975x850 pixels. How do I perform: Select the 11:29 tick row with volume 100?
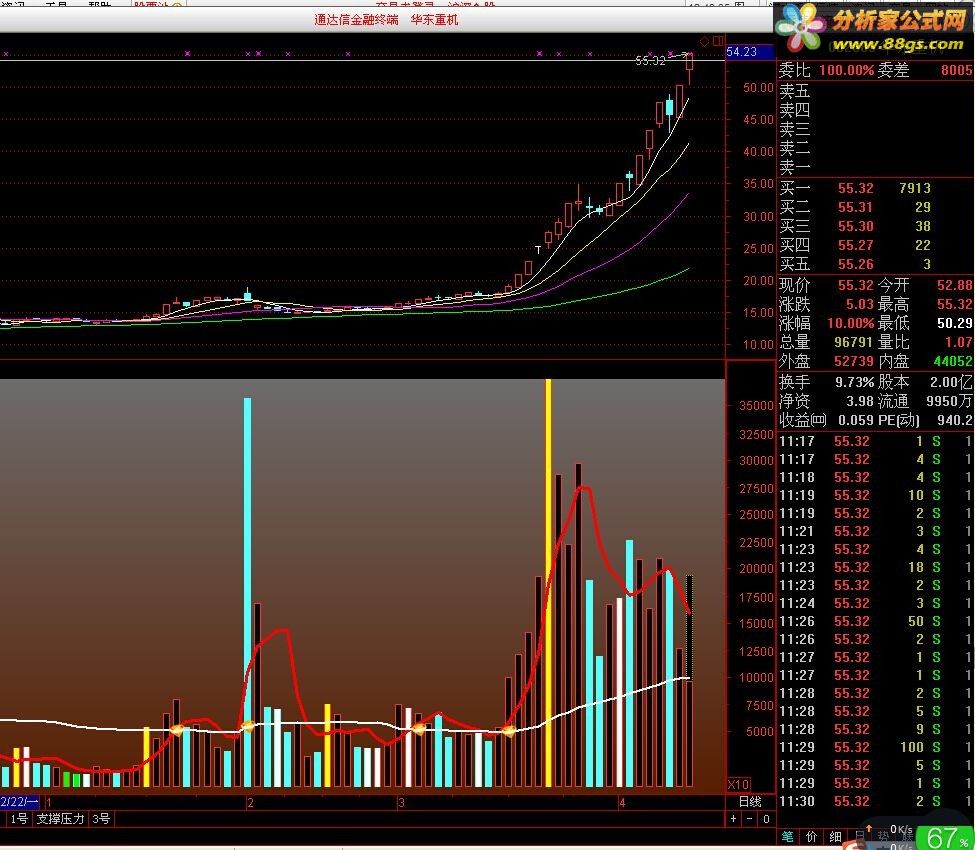click(x=875, y=747)
